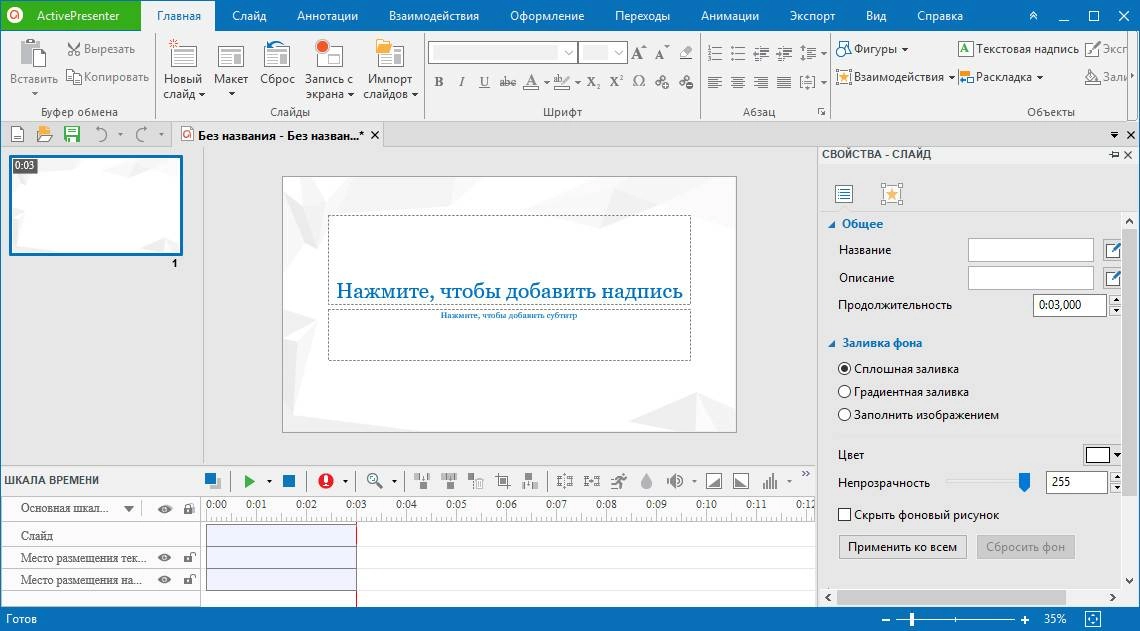Screen dimensions: 1140x631
Task: Open the font name dropdown
Action: [569, 52]
